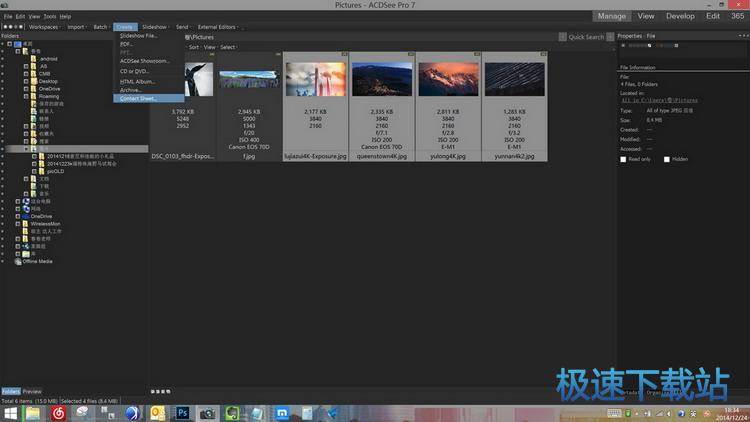The height and width of the screenshot is (422, 750).
Task: Click the Desktop folder icon in tree
Action: pos(34,80)
